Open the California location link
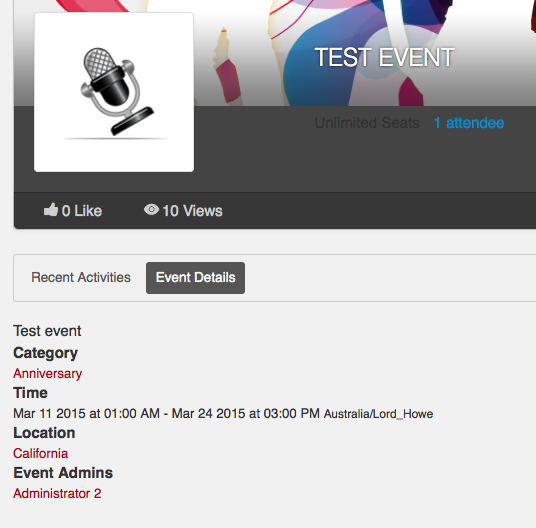Image resolution: width=536 pixels, height=528 pixels. (x=41, y=453)
